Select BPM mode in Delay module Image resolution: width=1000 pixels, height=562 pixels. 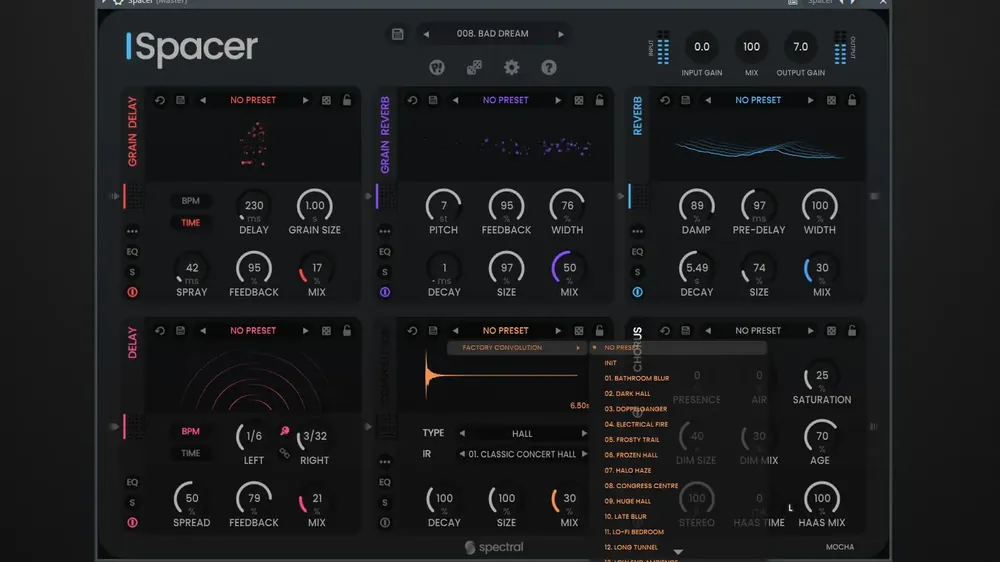(190, 431)
